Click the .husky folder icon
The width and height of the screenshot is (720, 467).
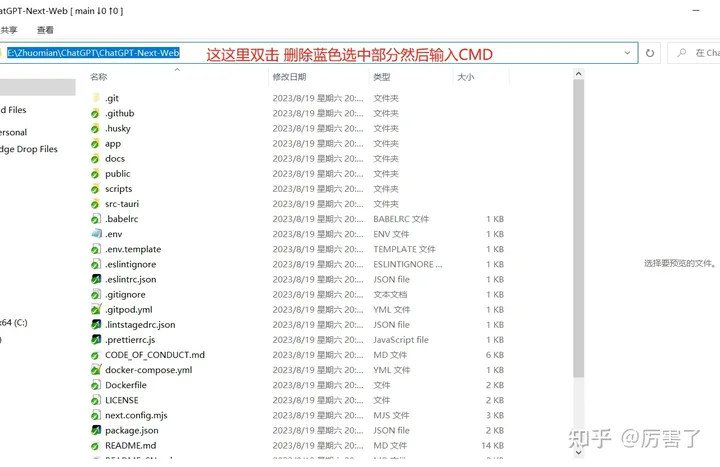click(x=96, y=128)
